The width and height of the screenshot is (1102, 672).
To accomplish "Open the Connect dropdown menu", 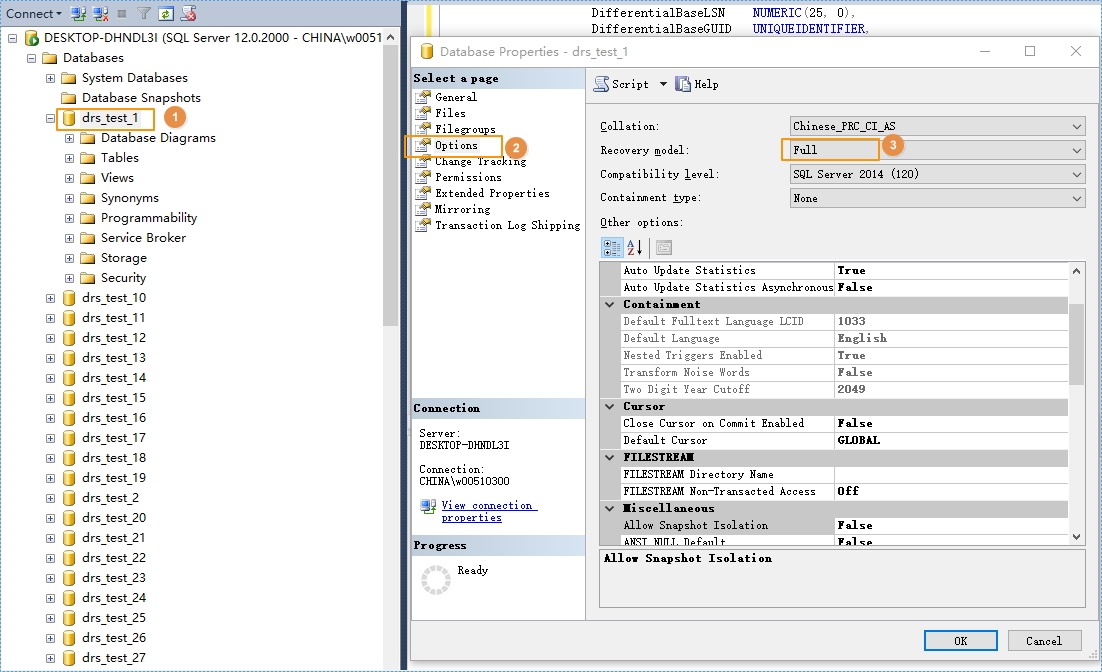I will pyautogui.click(x=34, y=13).
